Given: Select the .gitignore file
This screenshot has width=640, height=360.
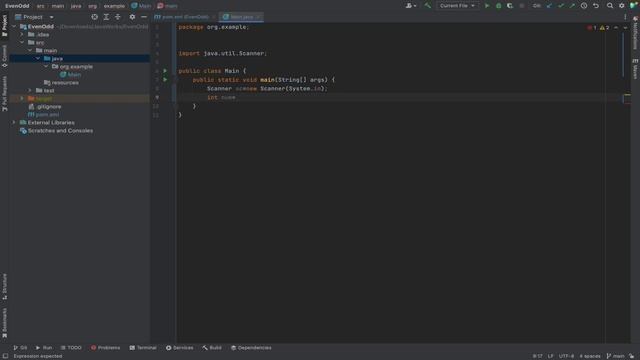Looking at the screenshot, I should tap(45, 107).
